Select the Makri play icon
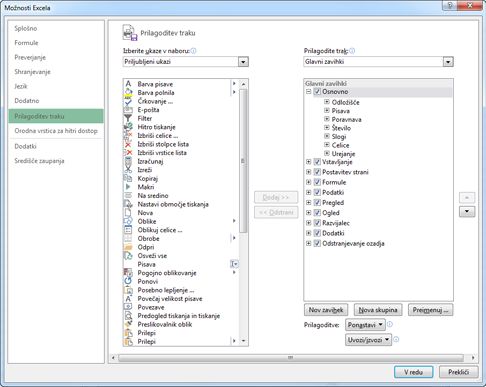 pyautogui.click(x=128, y=187)
